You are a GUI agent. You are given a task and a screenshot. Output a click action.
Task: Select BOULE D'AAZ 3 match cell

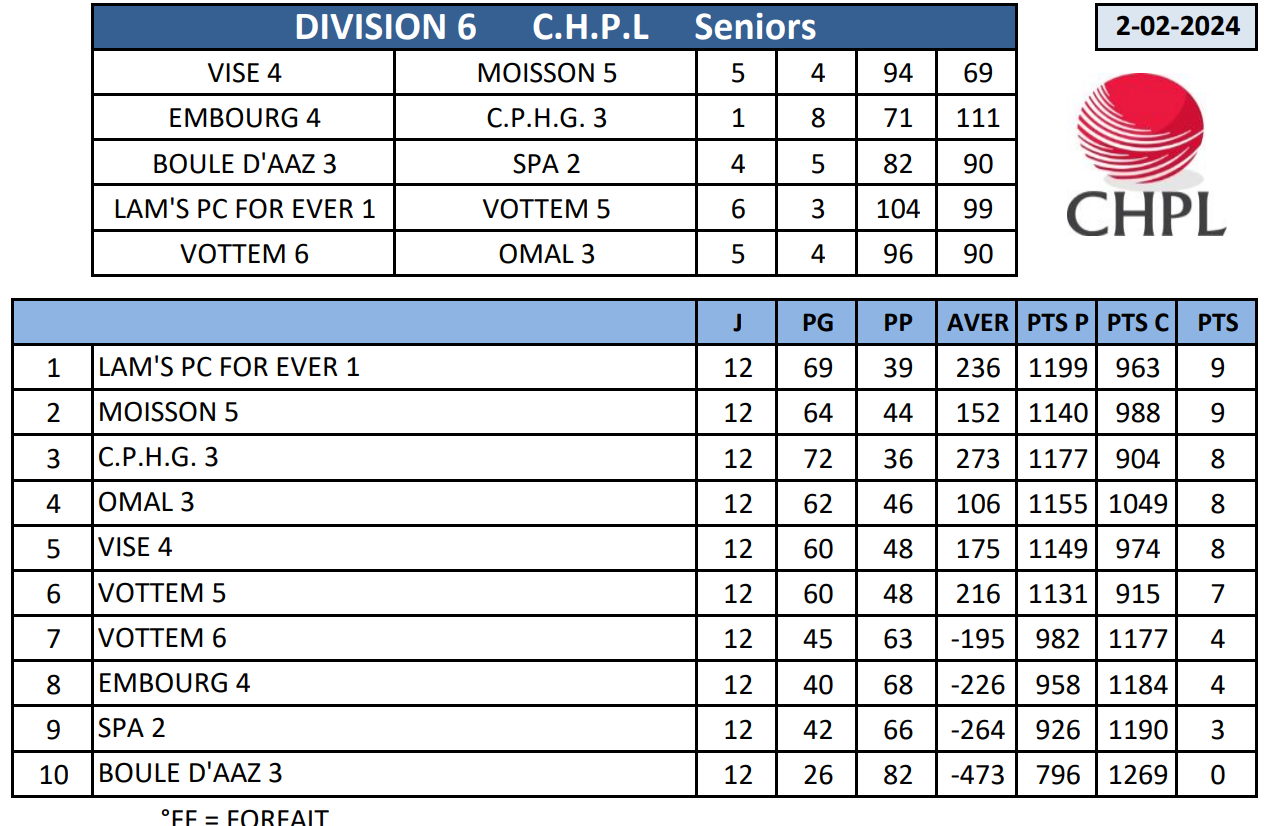tap(244, 163)
